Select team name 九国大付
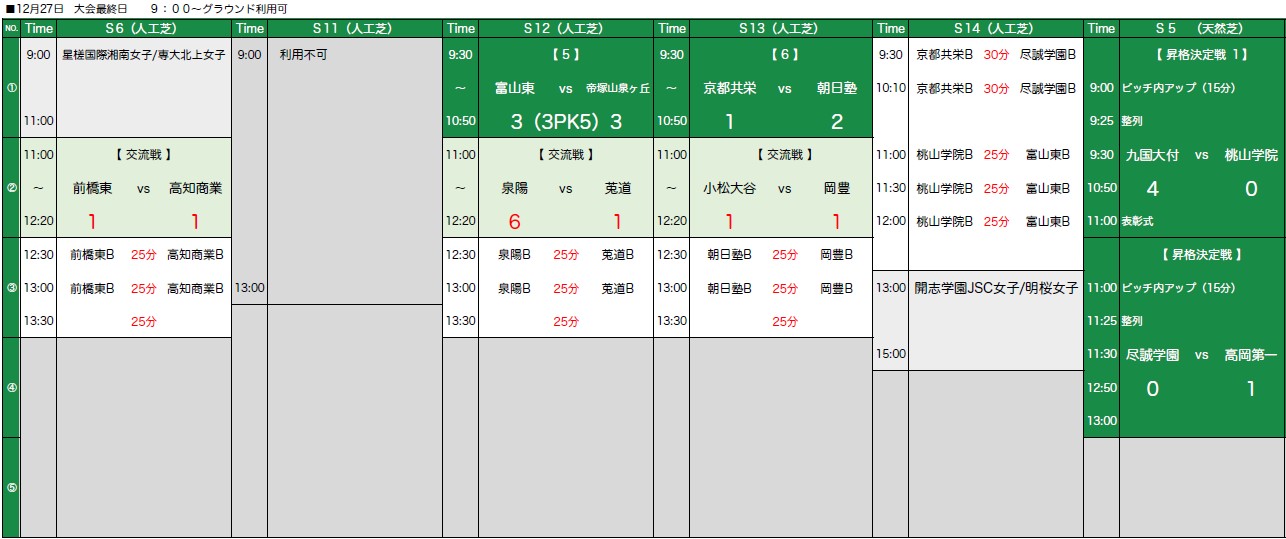 point(1152,155)
